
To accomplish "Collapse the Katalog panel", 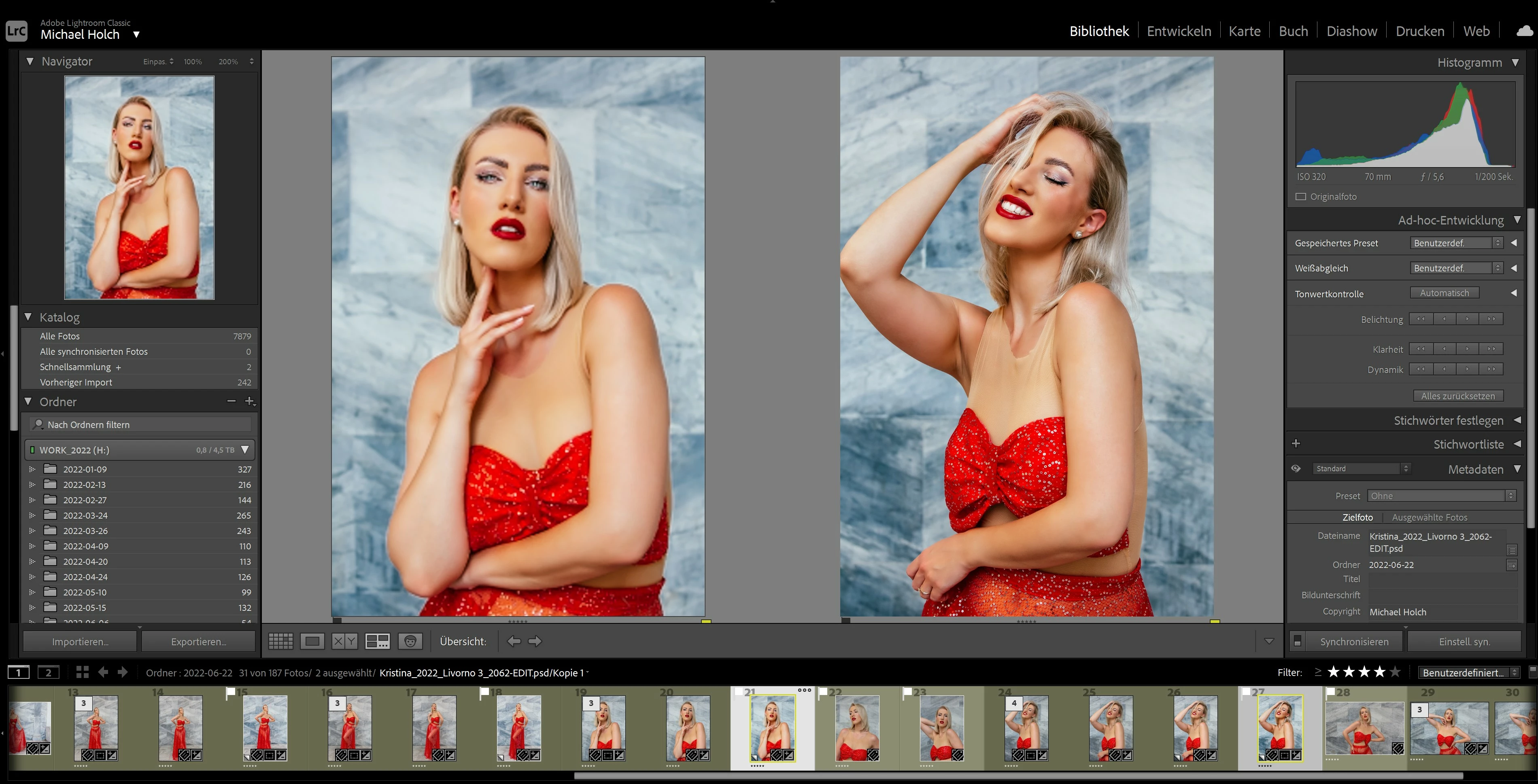I will 28,318.
